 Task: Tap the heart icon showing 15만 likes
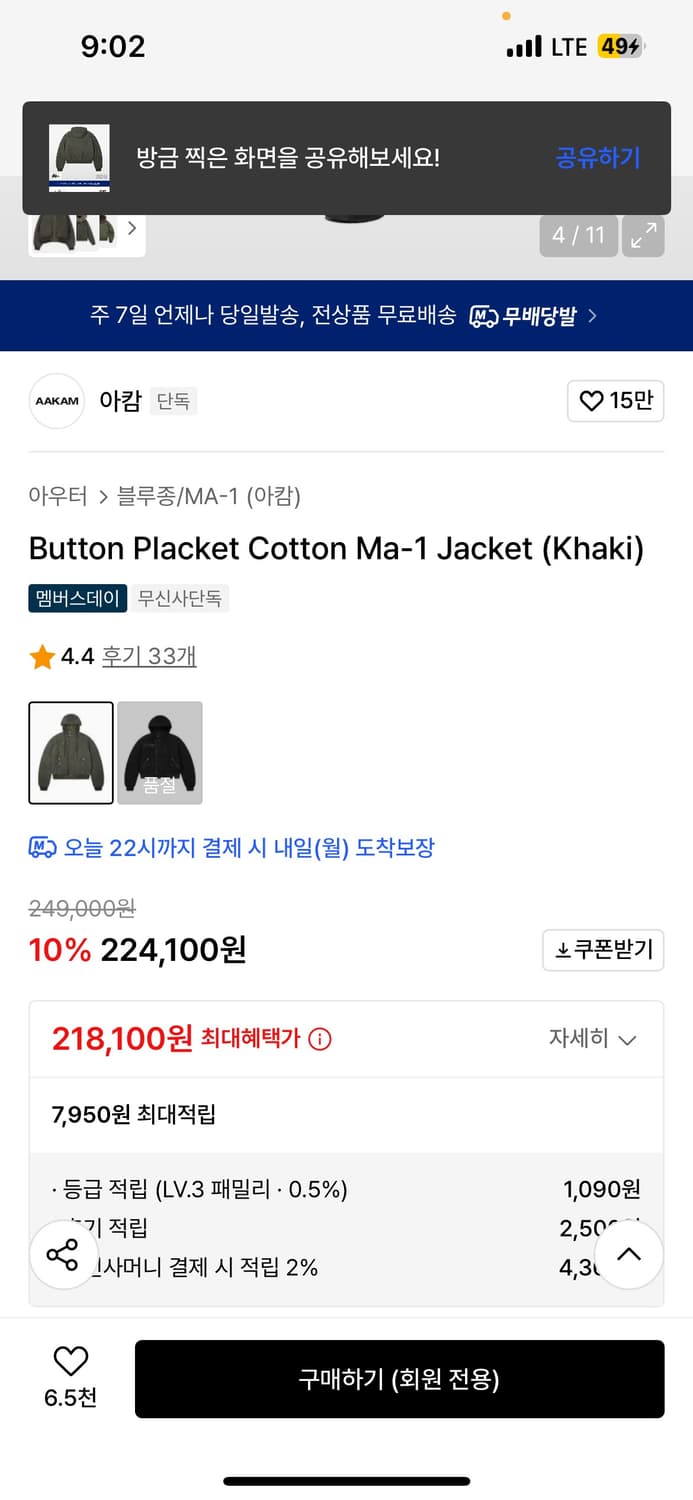pos(591,400)
